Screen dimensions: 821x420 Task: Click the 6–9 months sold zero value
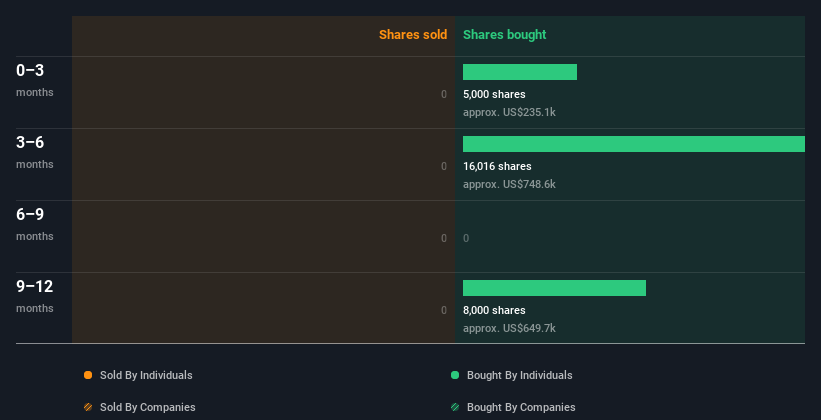[x=444, y=238]
